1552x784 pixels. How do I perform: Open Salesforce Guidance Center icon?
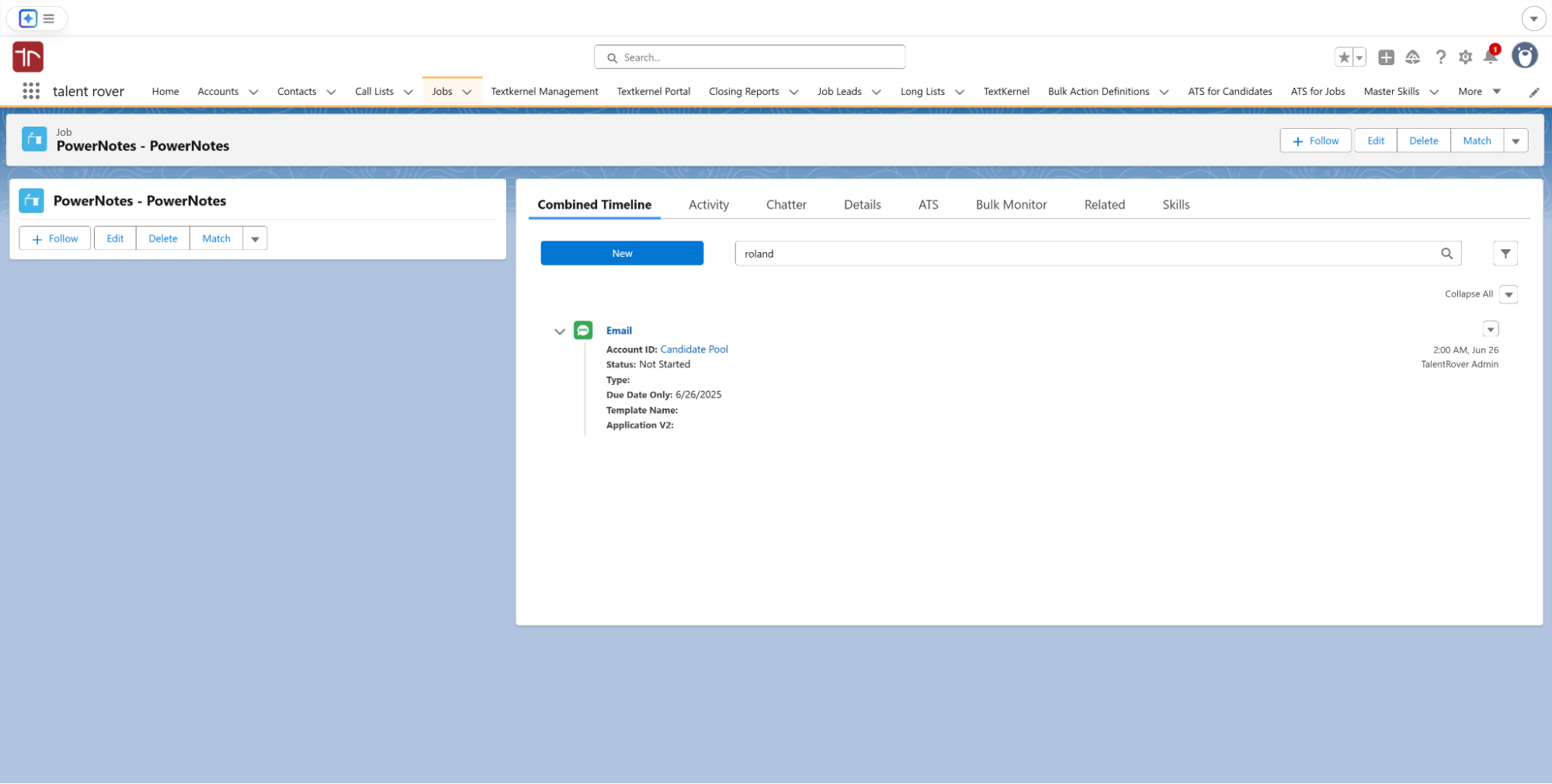(1412, 57)
